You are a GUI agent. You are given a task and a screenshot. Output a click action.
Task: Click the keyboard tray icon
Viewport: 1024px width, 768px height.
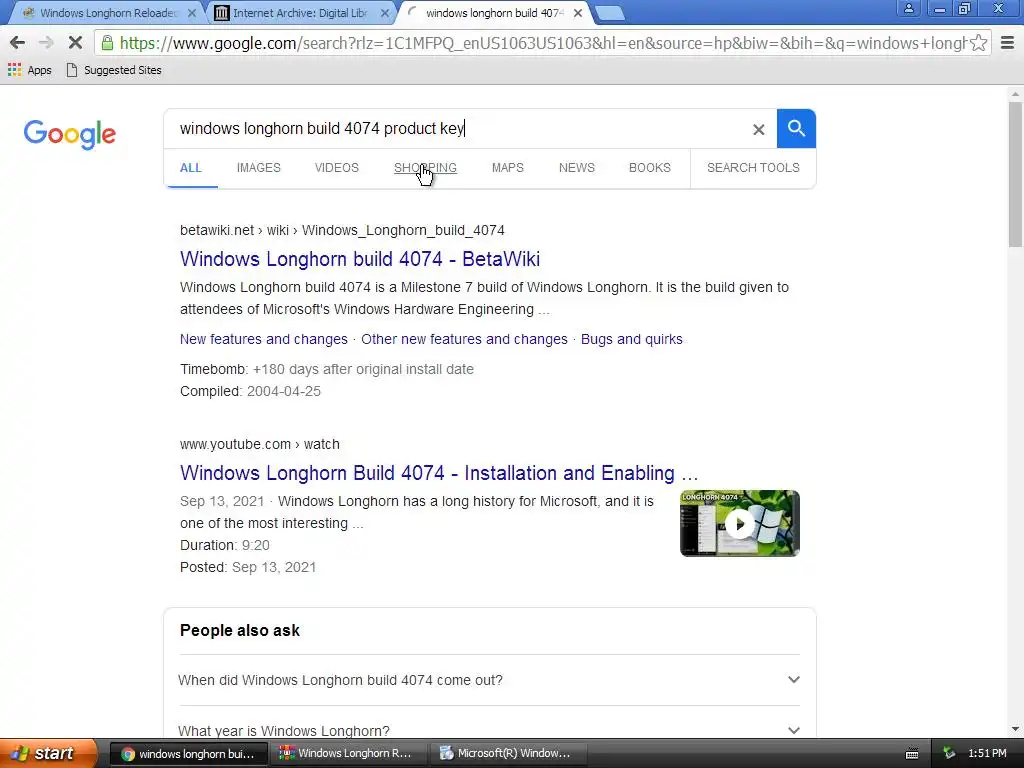(912, 754)
